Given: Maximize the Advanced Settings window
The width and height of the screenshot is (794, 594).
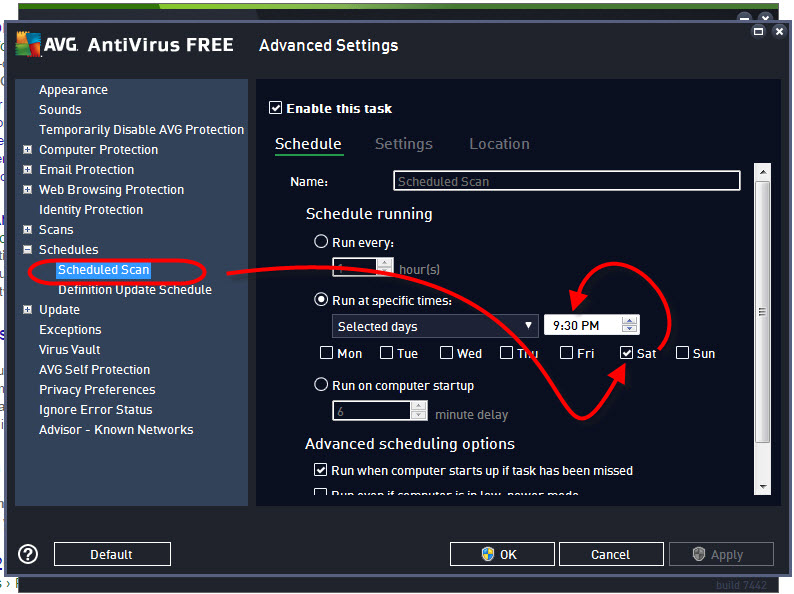Looking at the screenshot, I should [758, 31].
